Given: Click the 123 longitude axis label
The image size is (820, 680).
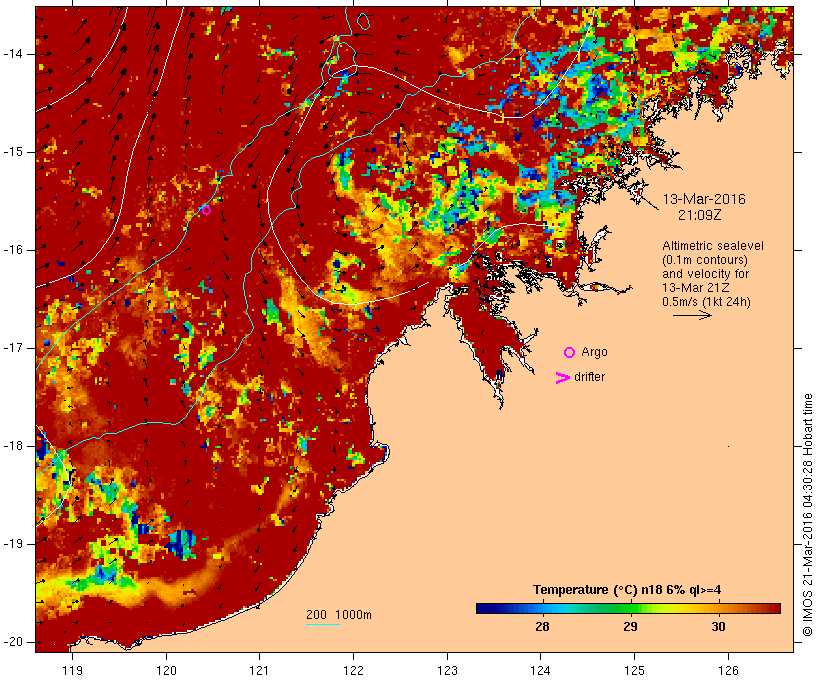Looking at the screenshot, I should pos(447,670).
